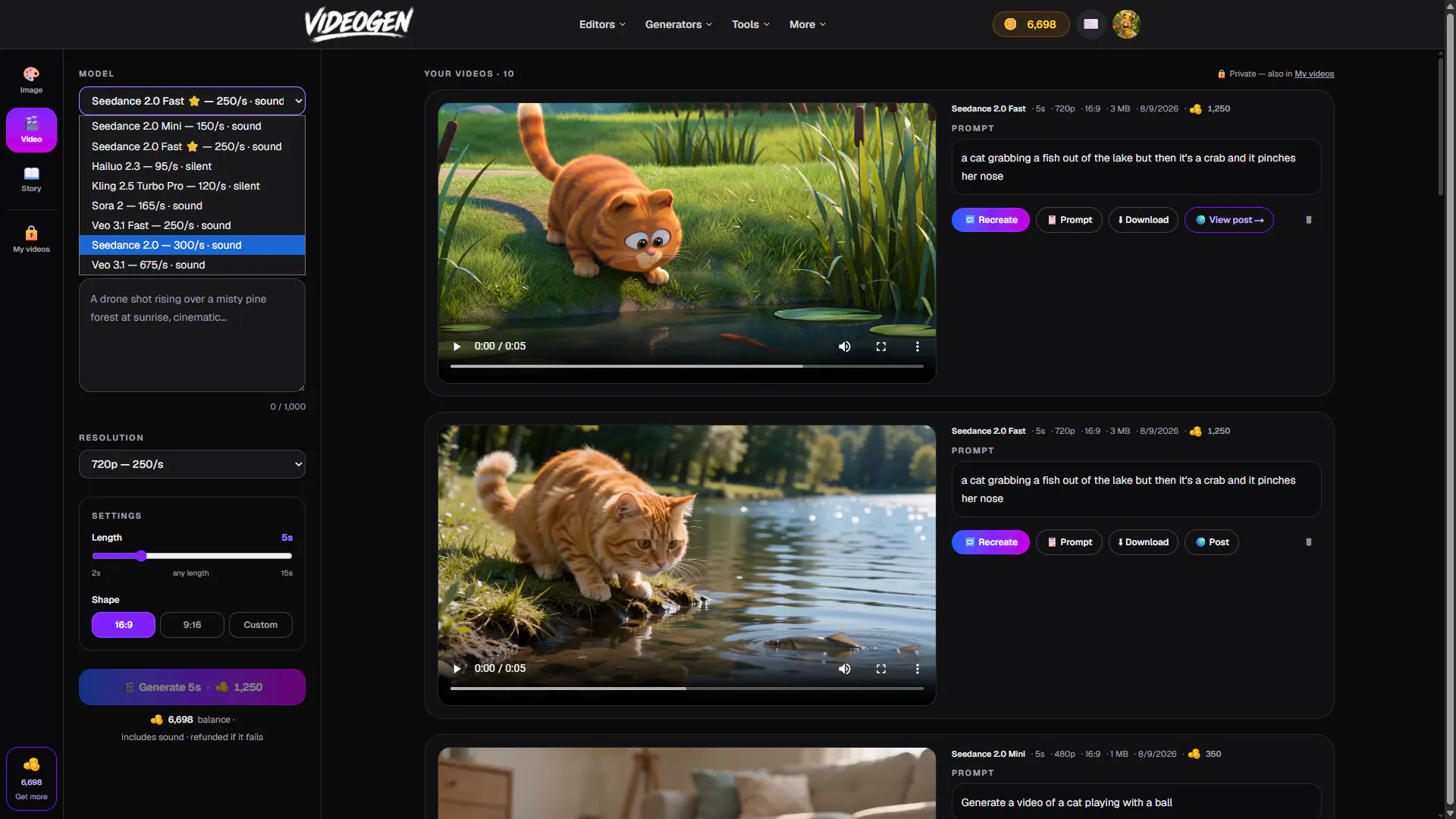Image resolution: width=1456 pixels, height=819 pixels.
Task: Open more options on second realistic cat video
Action: [x=918, y=669]
